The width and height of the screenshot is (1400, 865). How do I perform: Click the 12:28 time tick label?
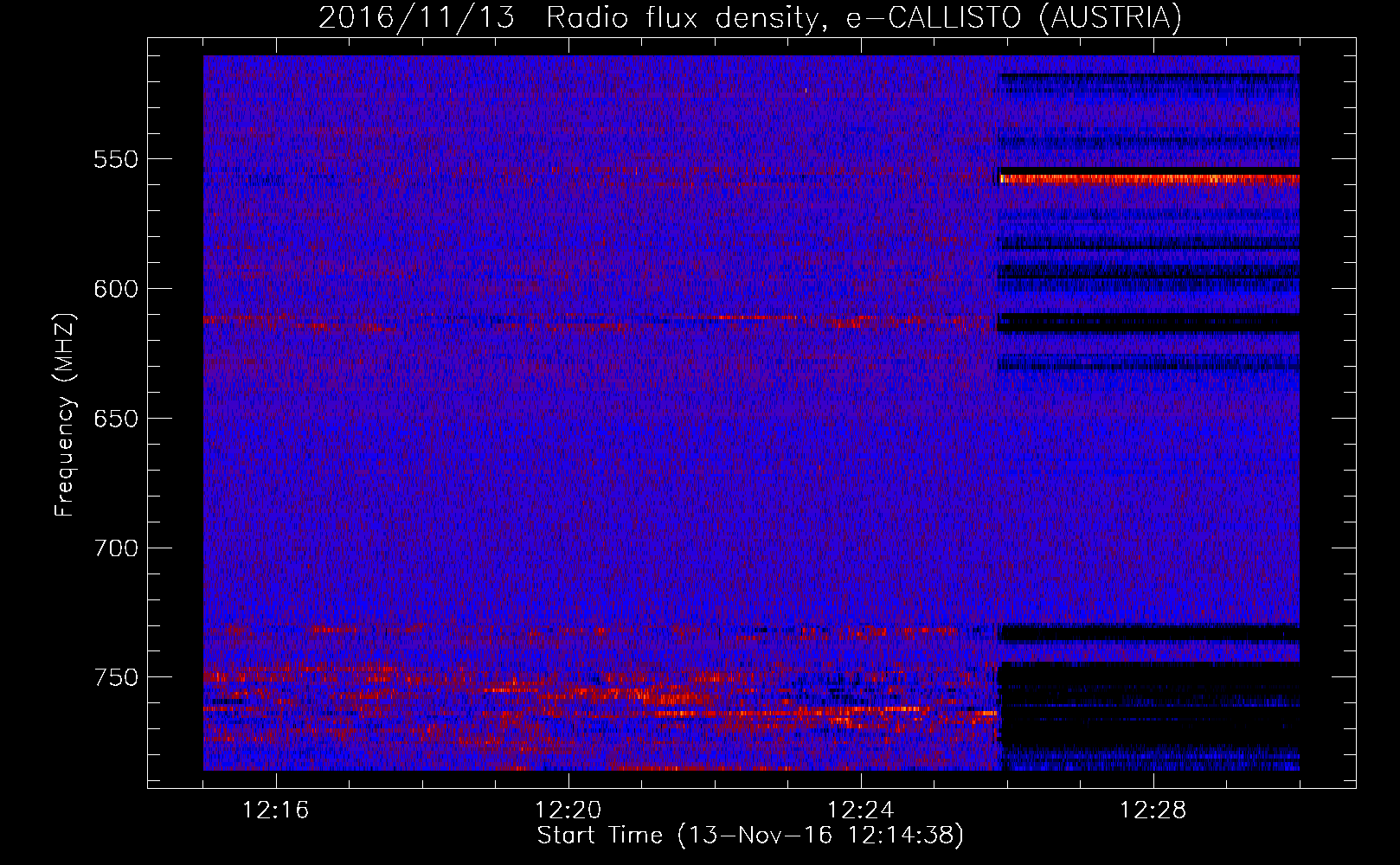pyautogui.click(x=1153, y=811)
